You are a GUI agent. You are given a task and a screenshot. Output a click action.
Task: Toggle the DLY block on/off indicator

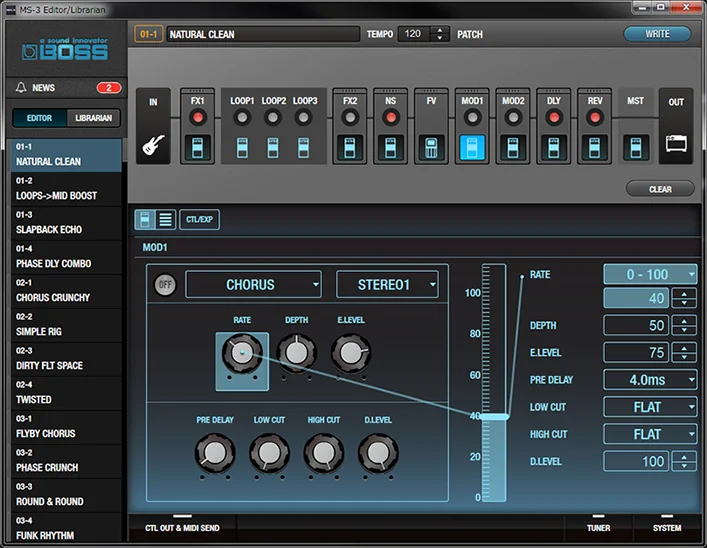click(554, 117)
